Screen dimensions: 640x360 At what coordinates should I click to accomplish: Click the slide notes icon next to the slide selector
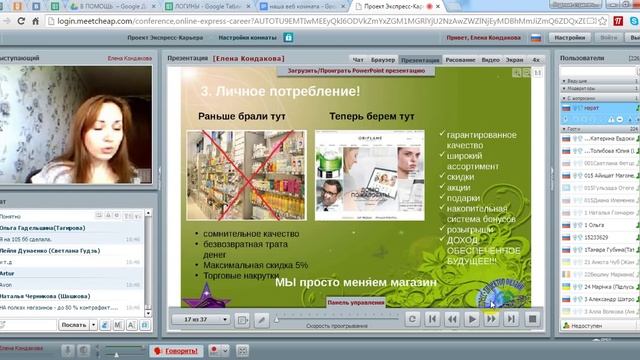pyautogui.click(x=242, y=320)
